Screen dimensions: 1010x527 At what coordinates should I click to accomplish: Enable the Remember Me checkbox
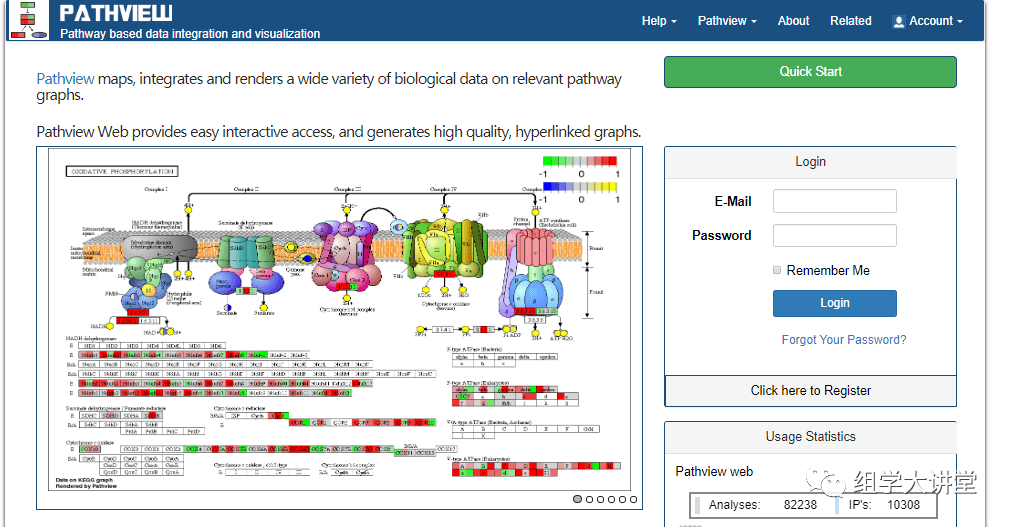point(777,270)
